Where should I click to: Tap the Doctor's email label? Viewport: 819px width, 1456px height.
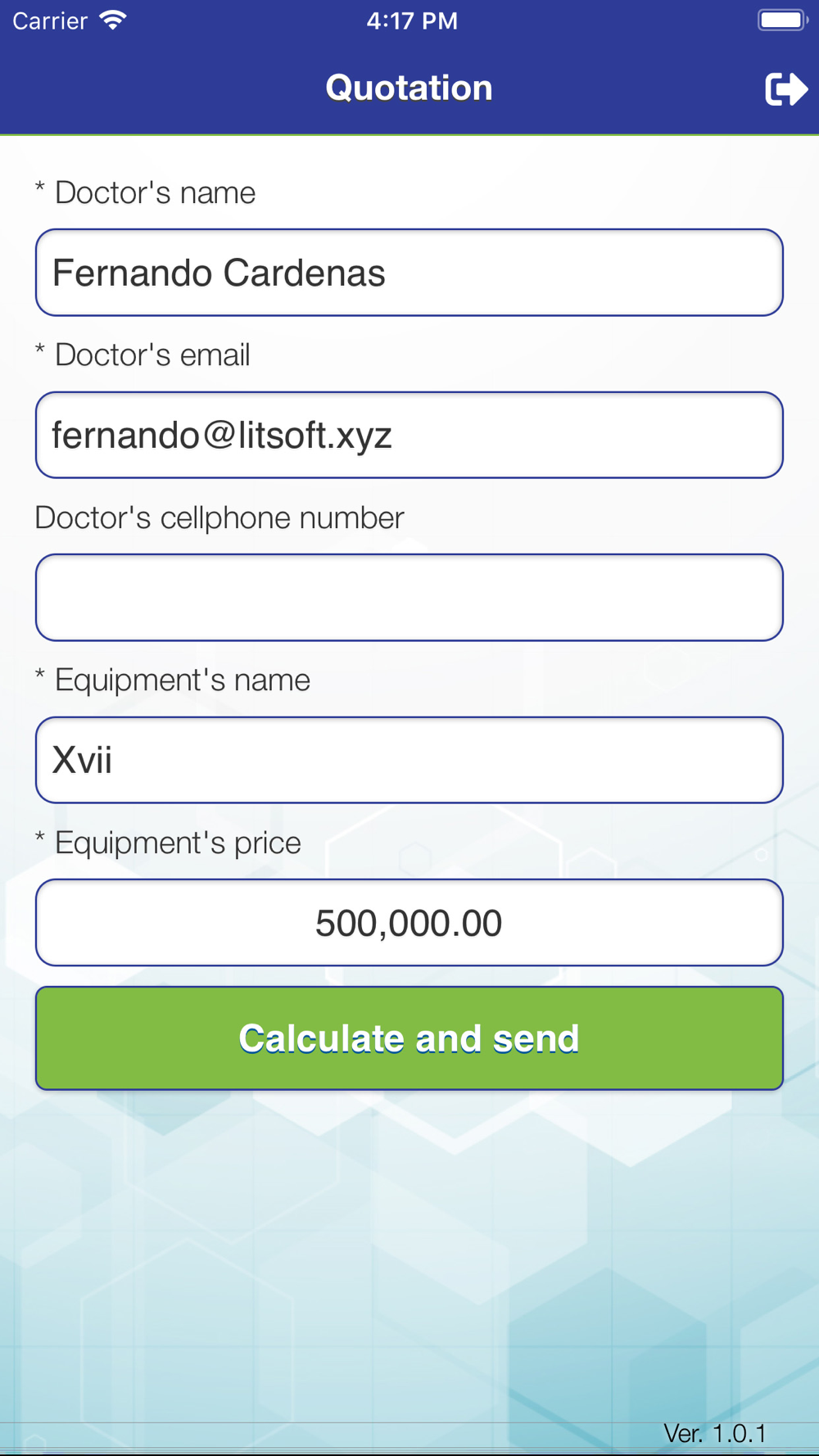pyautogui.click(x=152, y=355)
